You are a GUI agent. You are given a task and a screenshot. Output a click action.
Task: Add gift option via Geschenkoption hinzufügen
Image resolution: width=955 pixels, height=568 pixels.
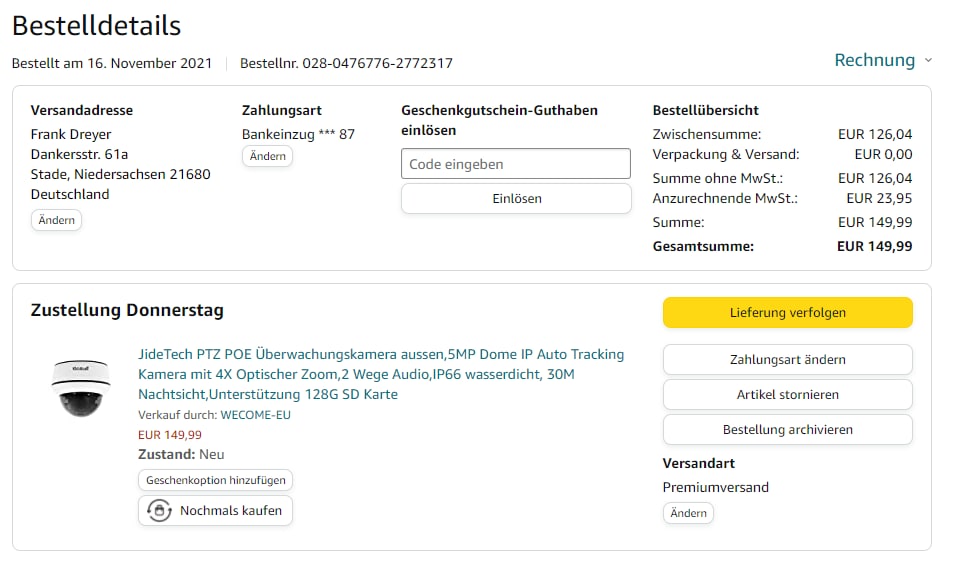pos(215,480)
